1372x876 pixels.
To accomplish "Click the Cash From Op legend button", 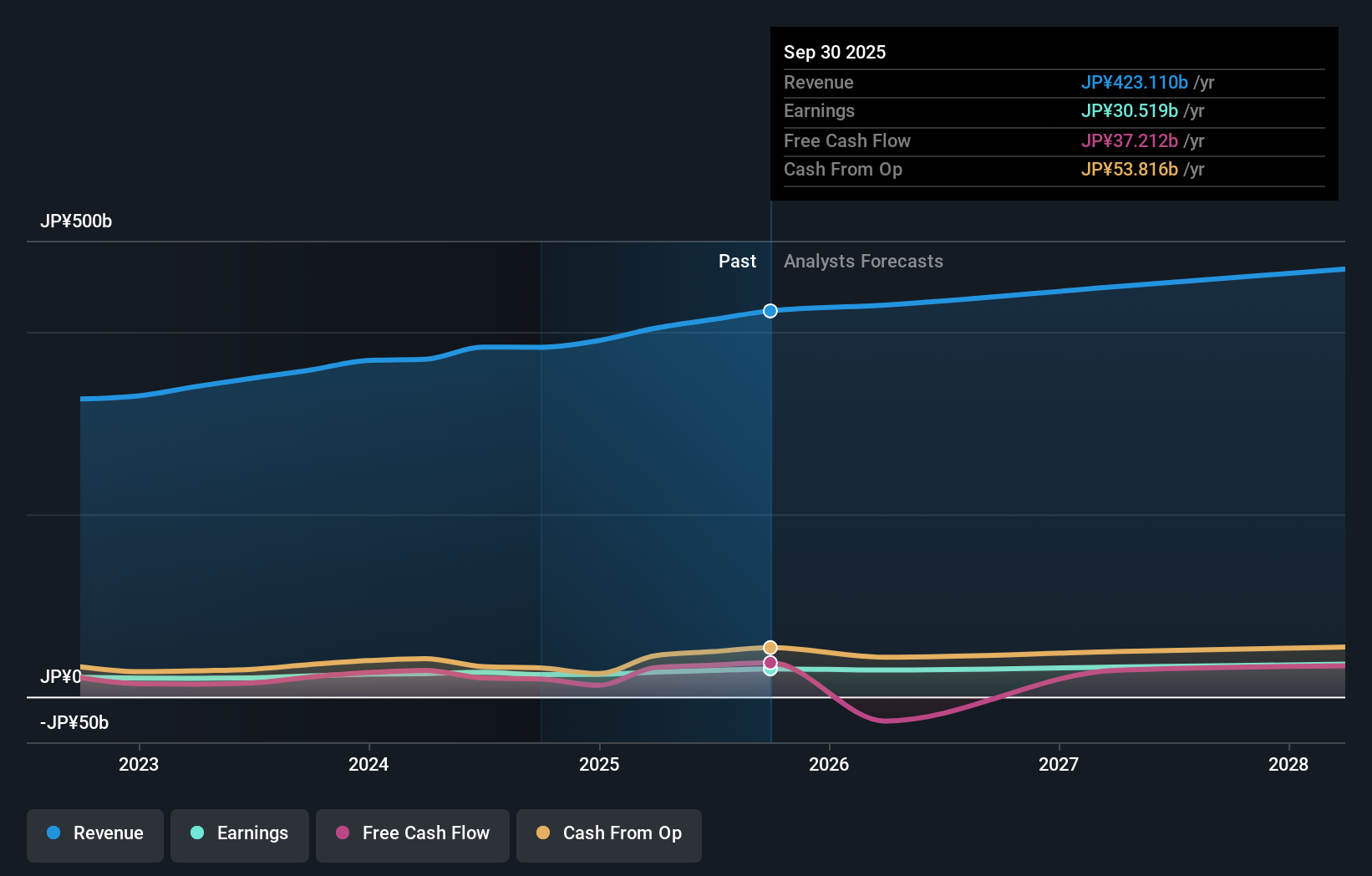I will click(608, 835).
